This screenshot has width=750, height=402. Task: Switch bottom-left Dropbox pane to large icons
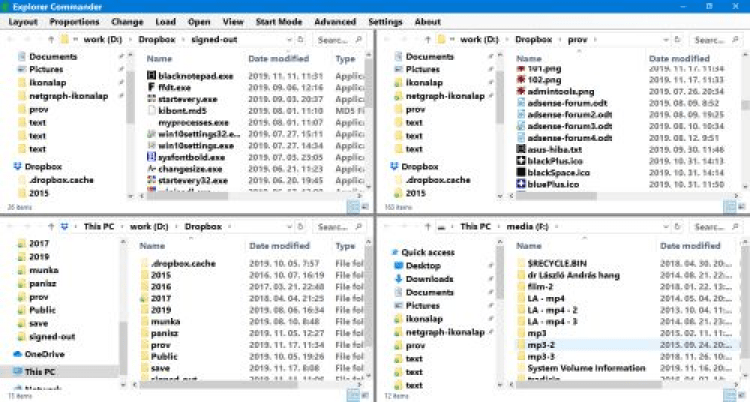pyautogui.click(x=365, y=395)
